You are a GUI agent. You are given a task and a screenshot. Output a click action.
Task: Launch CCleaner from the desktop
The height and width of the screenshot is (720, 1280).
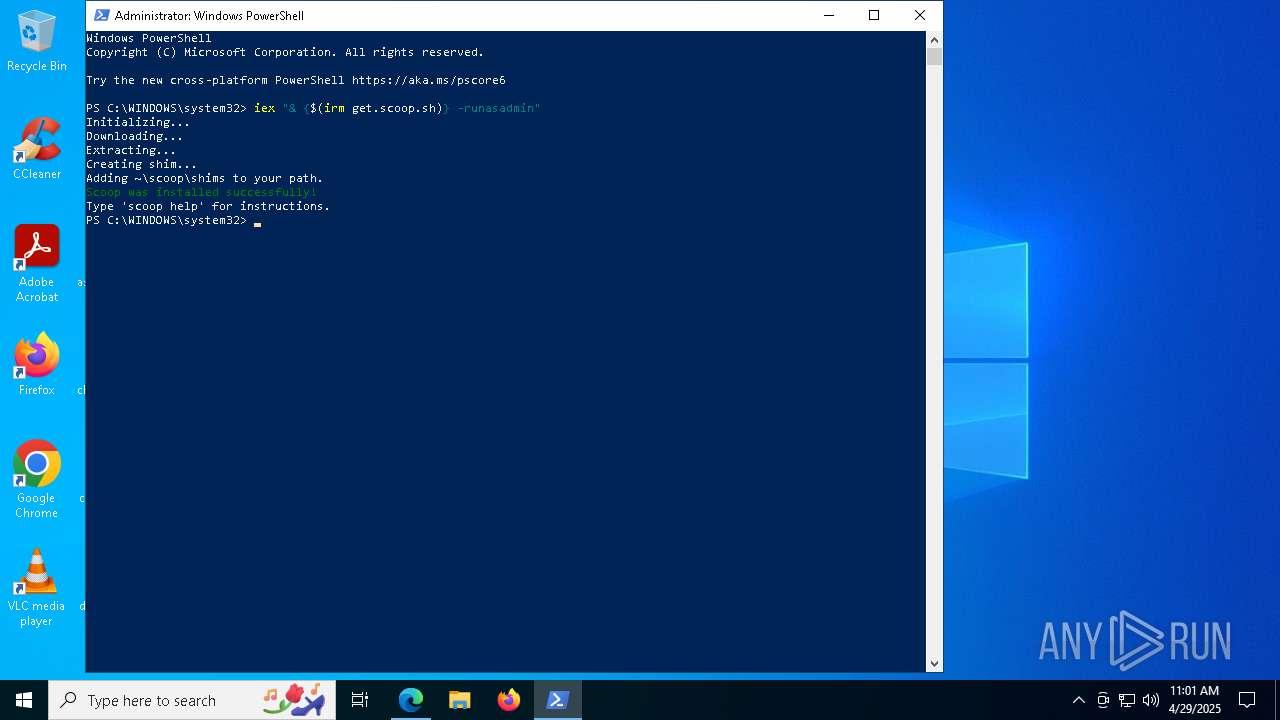pyautogui.click(x=37, y=149)
